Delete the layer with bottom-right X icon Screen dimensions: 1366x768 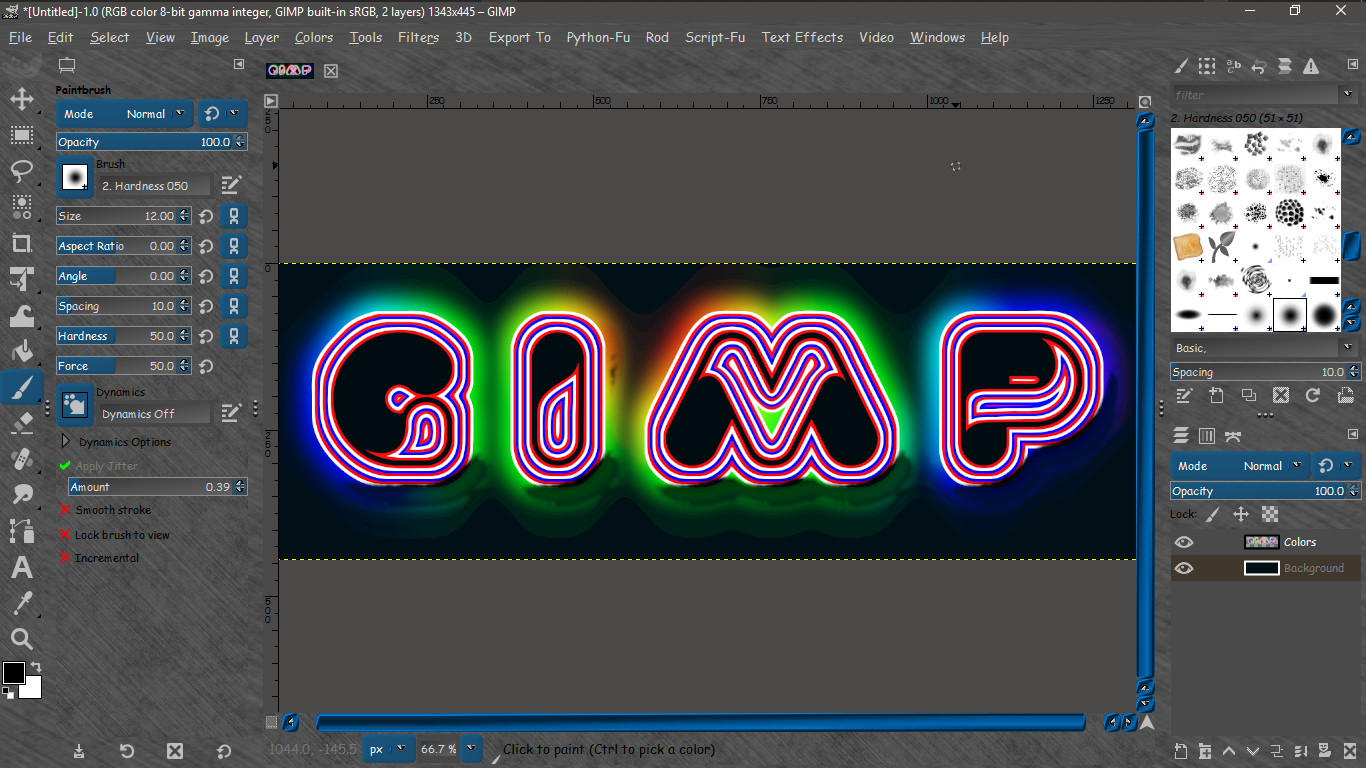1350,751
